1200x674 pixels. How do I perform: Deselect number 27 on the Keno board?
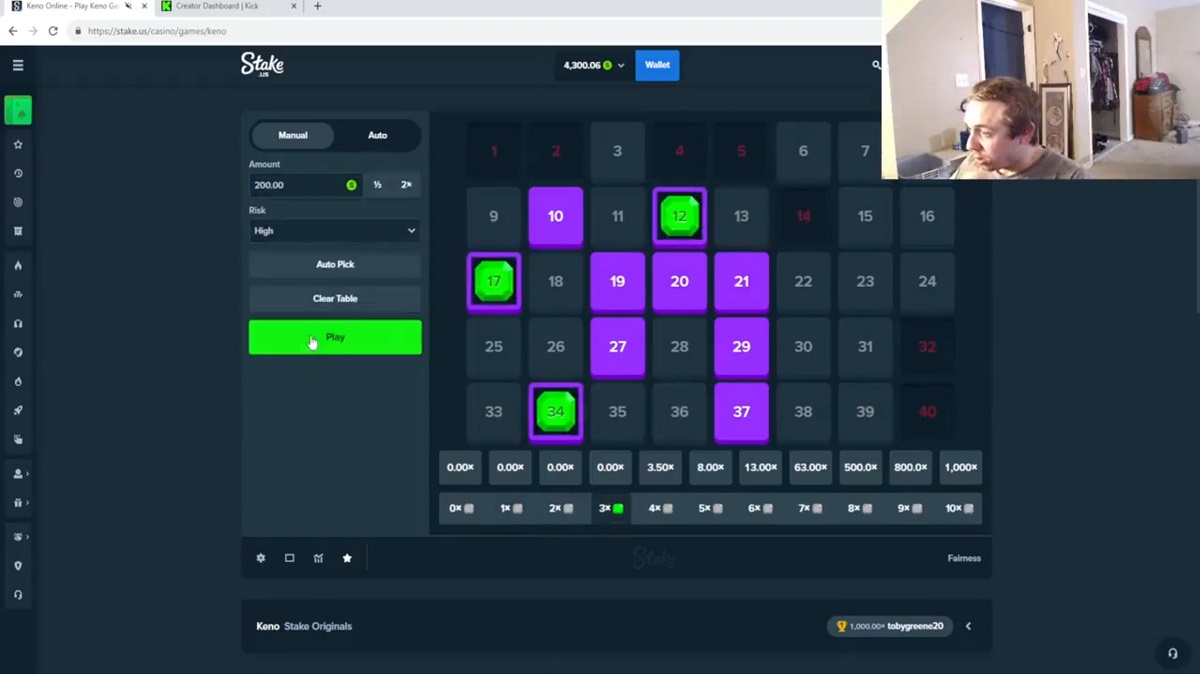(x=618, y=346)
